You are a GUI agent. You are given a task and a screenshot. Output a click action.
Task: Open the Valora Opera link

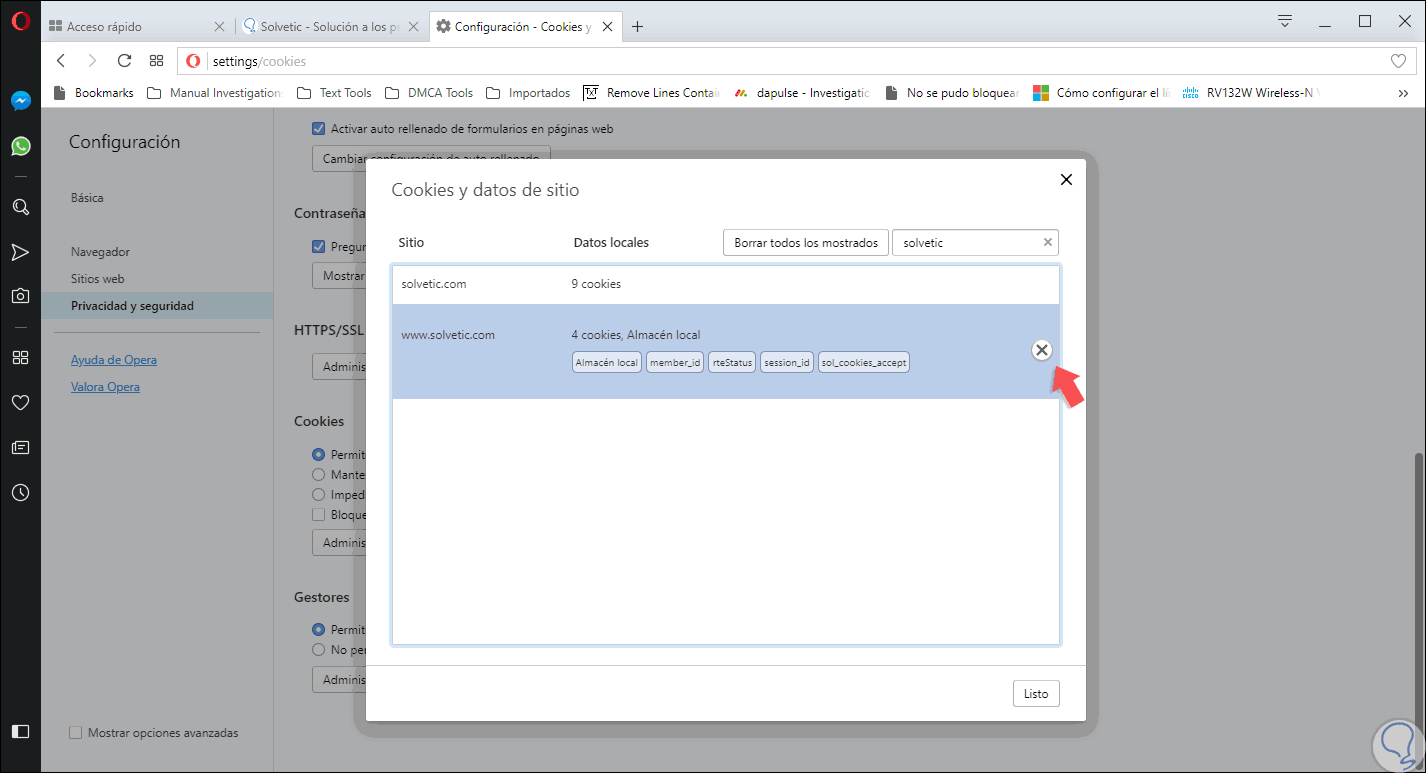(x=105, y=387)
